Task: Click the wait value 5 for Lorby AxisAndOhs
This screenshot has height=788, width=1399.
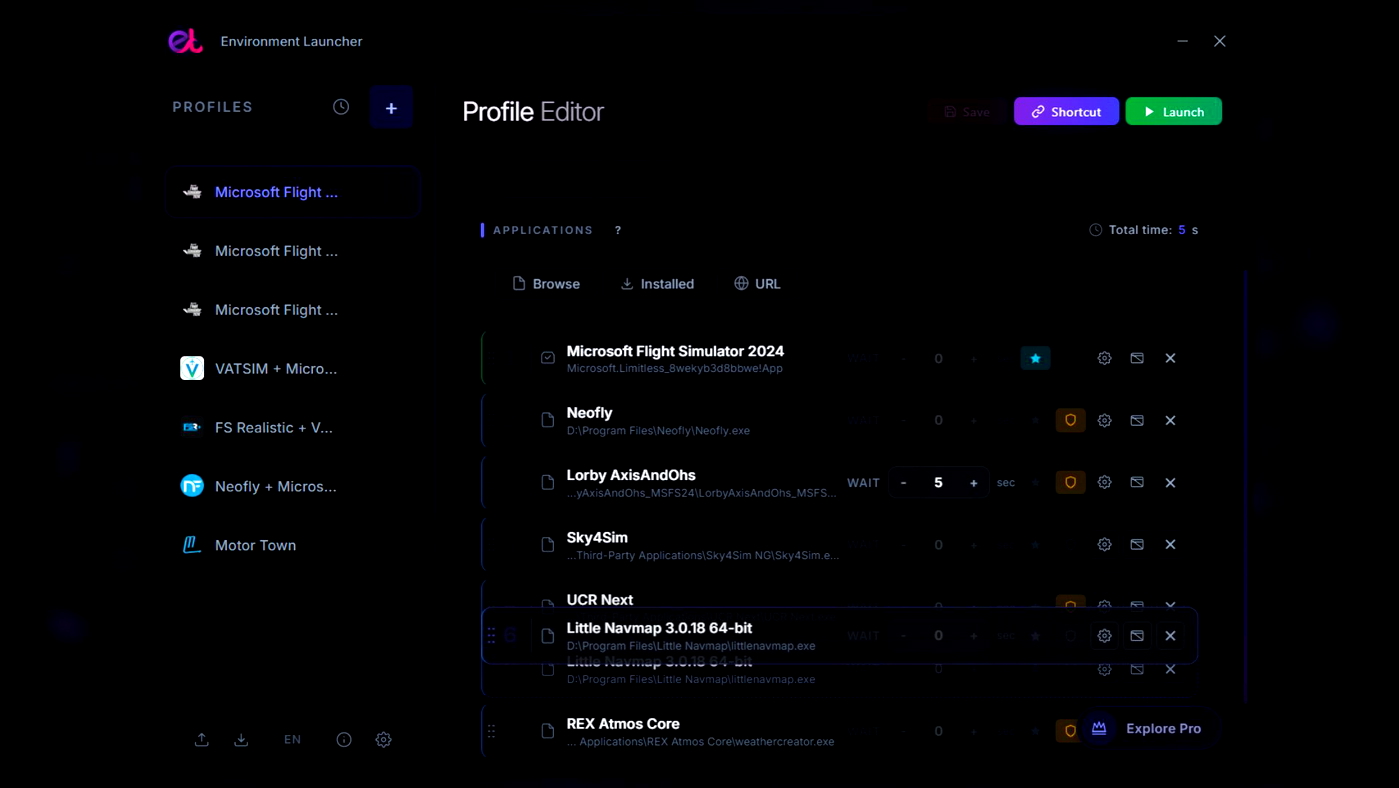Action: click(938, 482)
